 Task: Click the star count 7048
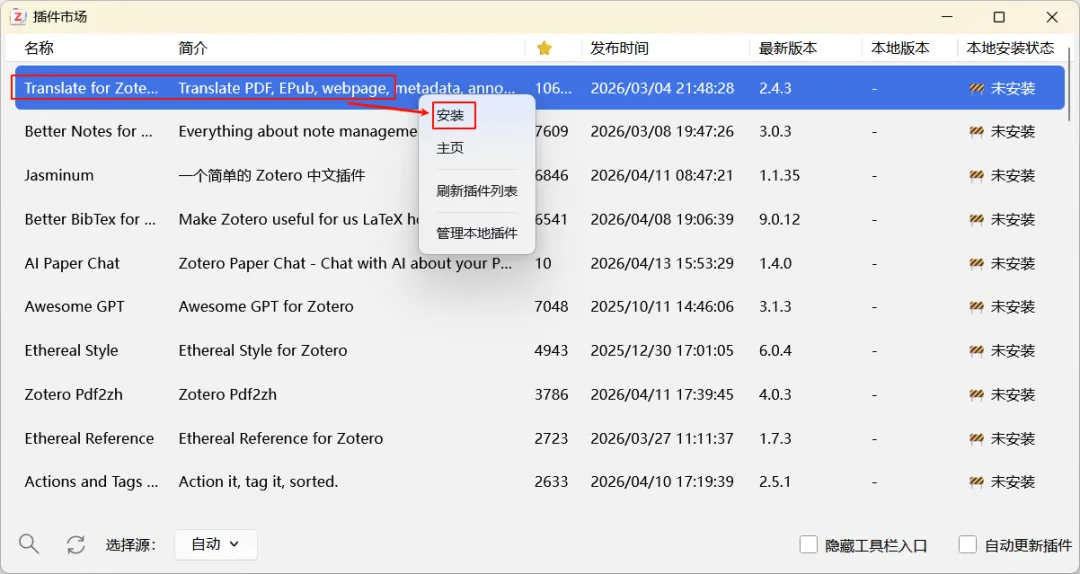tap(552, 307)
